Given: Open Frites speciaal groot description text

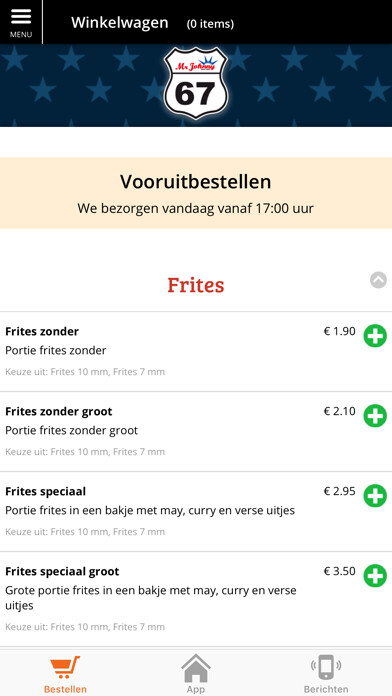Looking at the screenshot, I should [x=151, y=598].
